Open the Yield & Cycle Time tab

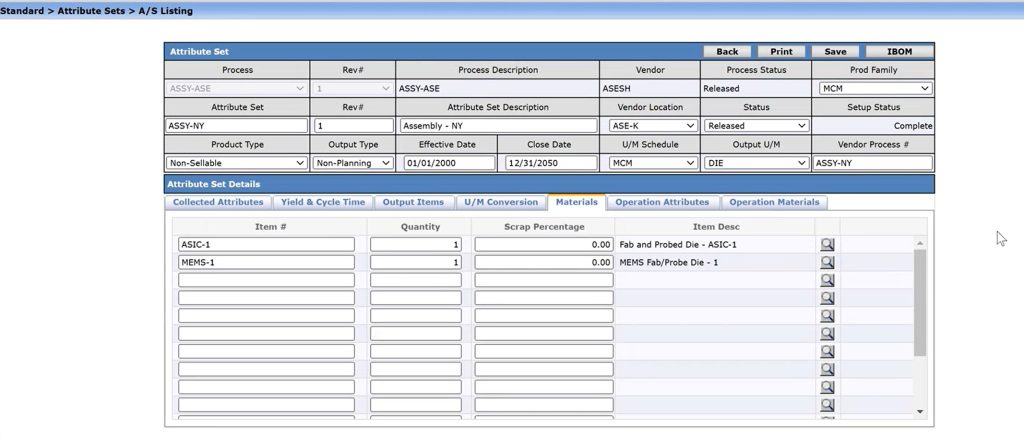click(x=323, y=202)
